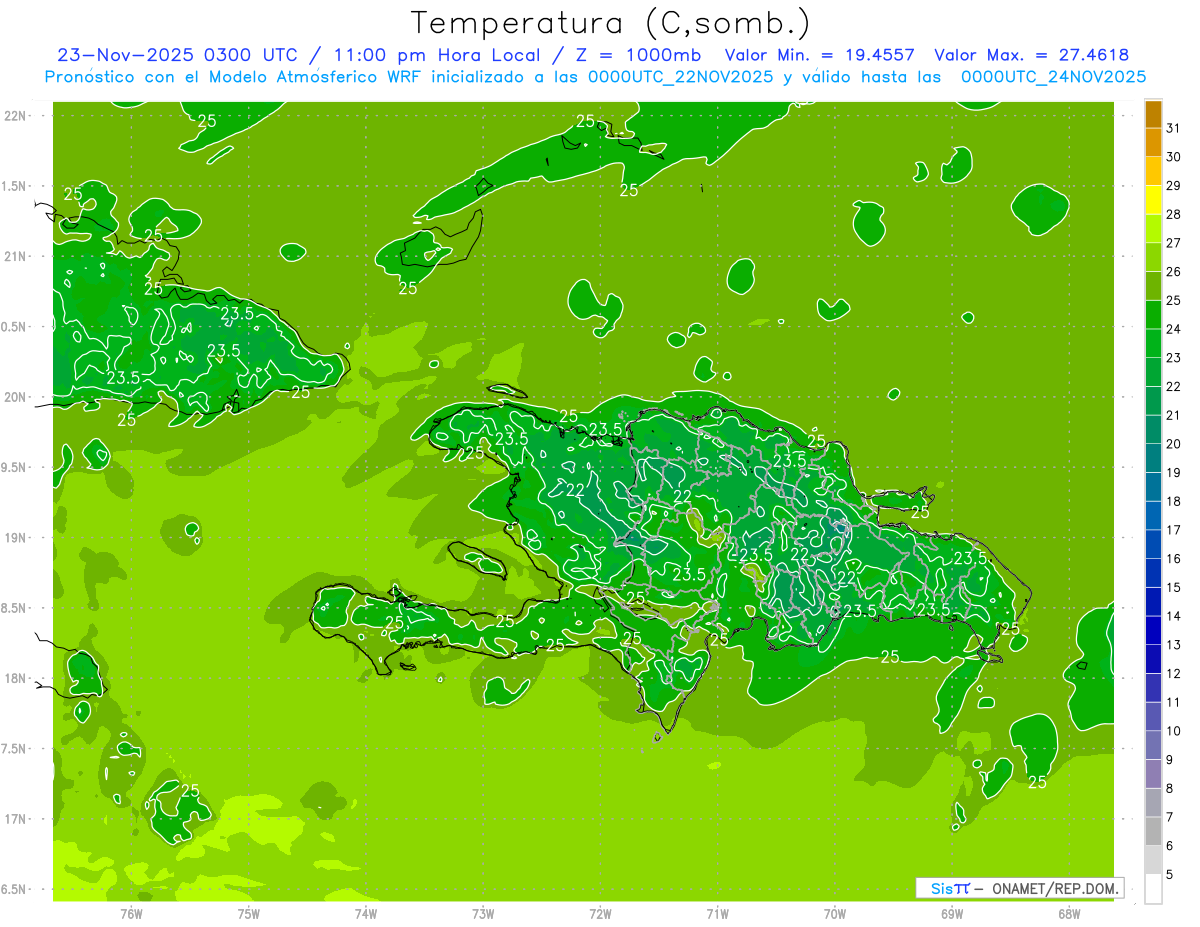Click the colorbar scale label "29"
The height and width of the screenshot is (927, 1200).
[1174, 186]
